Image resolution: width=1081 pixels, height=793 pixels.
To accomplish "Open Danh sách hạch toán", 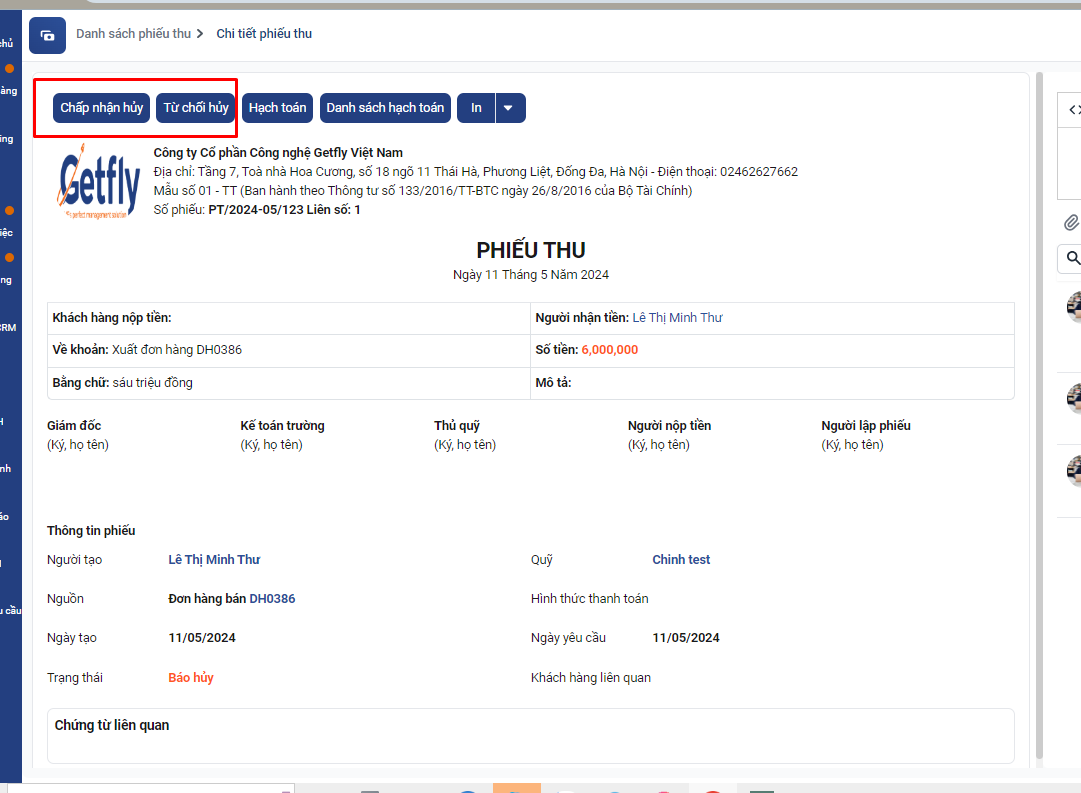I will (385, 108).
